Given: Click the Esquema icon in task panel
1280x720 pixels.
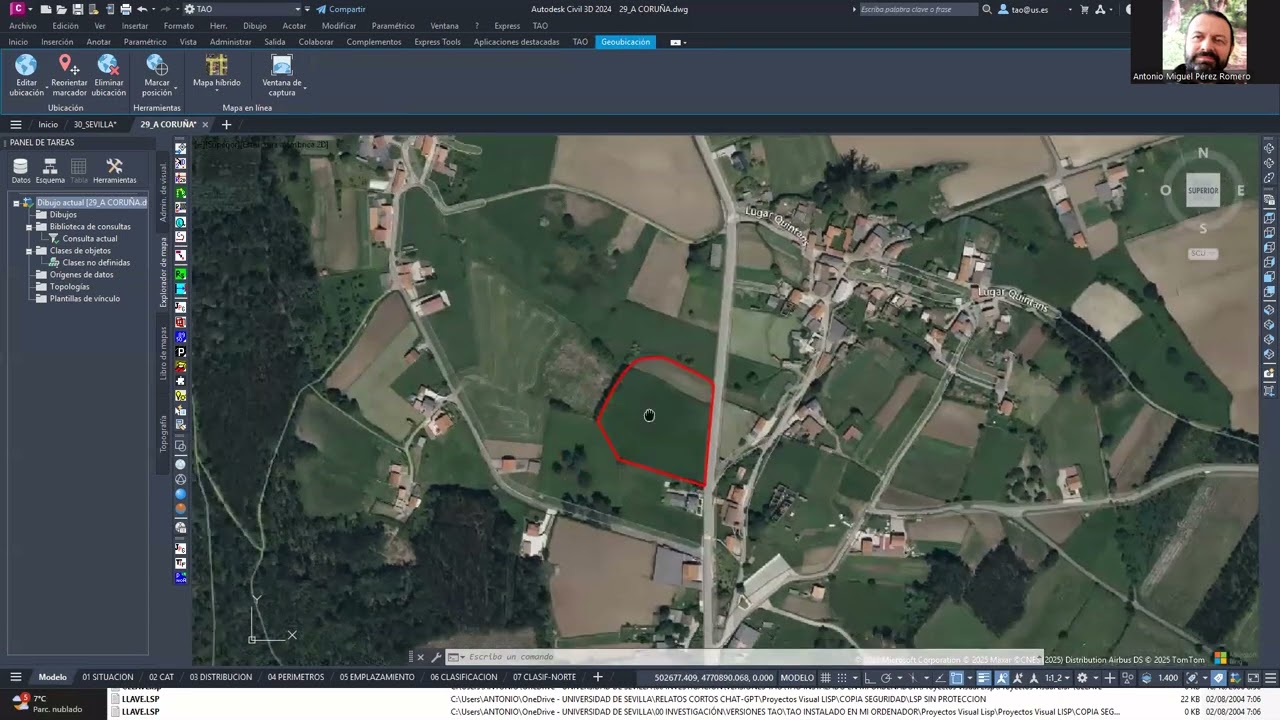Looking at the screenshot, I should [50, 165].
